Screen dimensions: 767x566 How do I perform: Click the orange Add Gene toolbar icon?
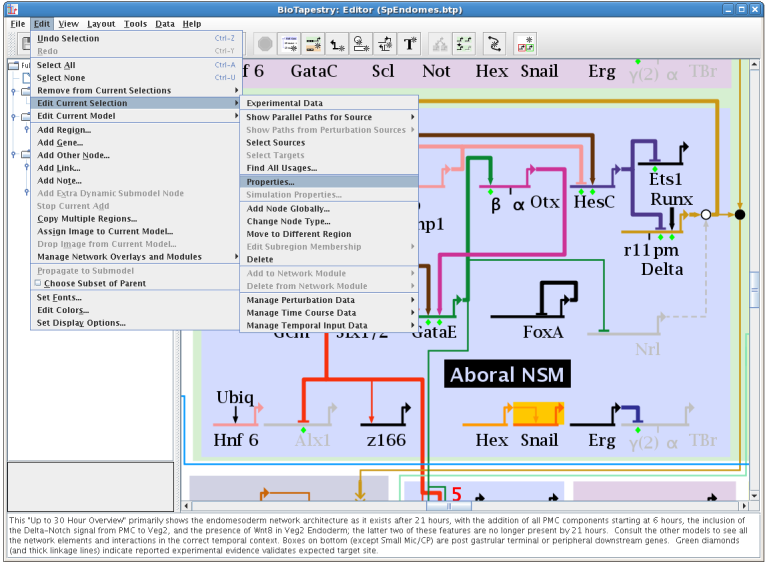pos(313,43)
